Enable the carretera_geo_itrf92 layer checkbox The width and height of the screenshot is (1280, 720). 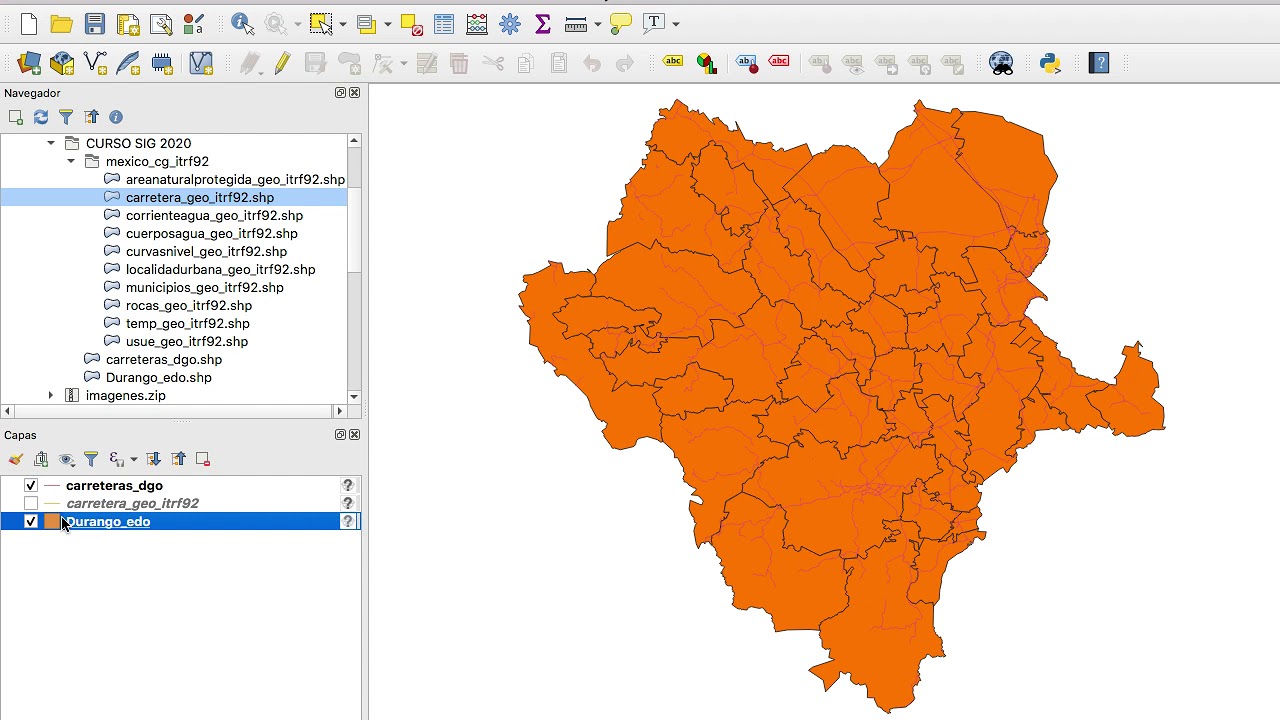(31, 503)
